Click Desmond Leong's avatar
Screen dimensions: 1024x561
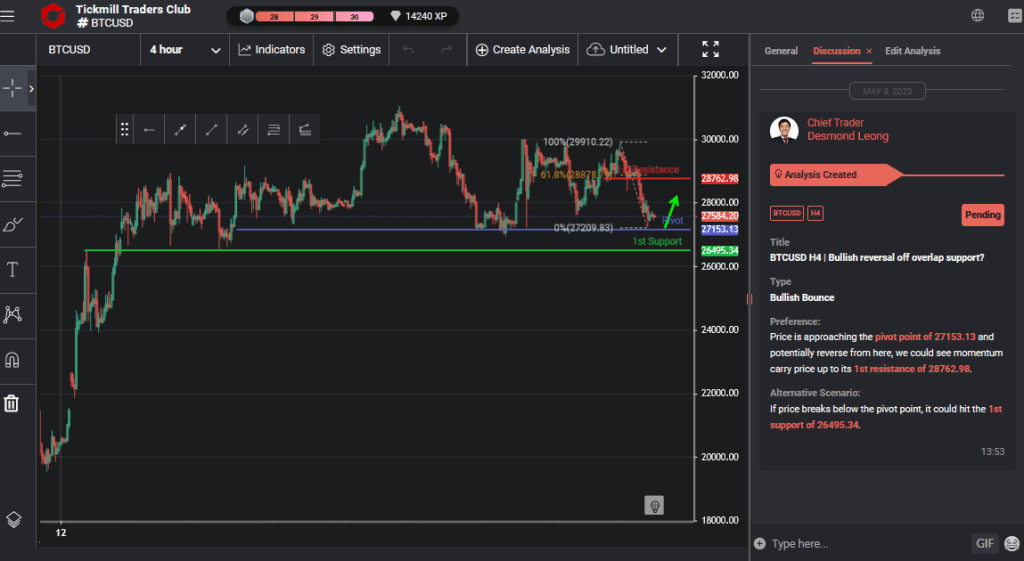[x=784, y=130]
